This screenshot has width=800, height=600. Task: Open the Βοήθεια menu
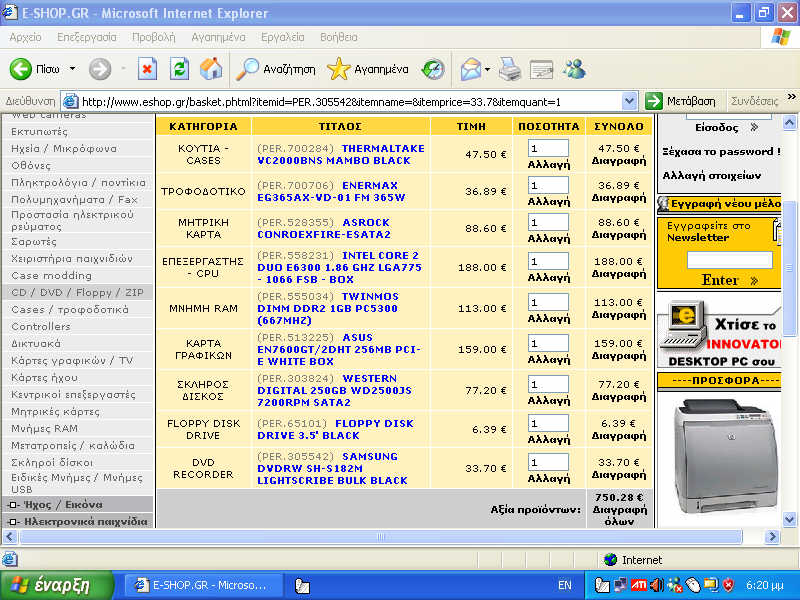339,37
